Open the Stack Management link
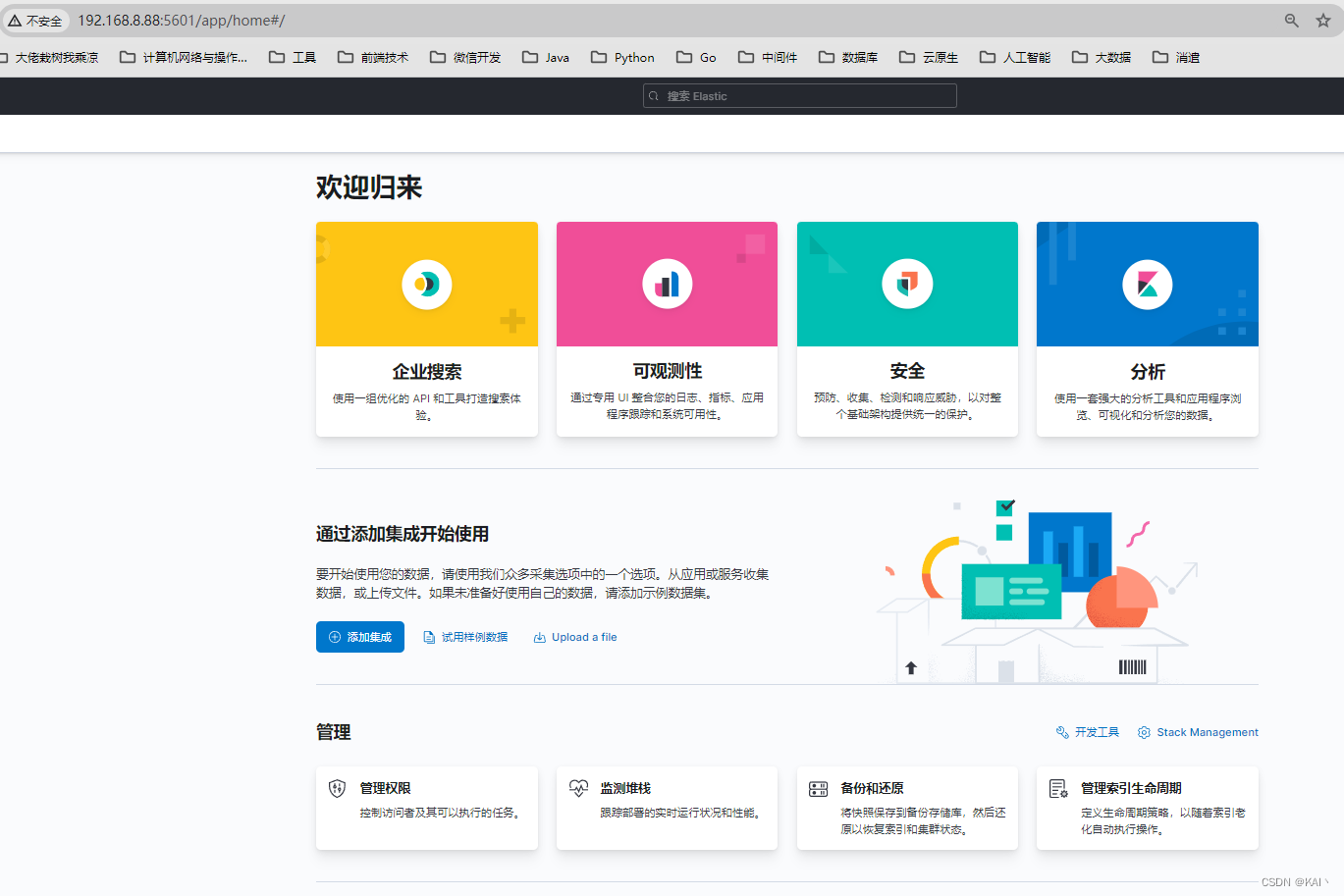Screen dimensions: 1344x896 coord(1198,732)
